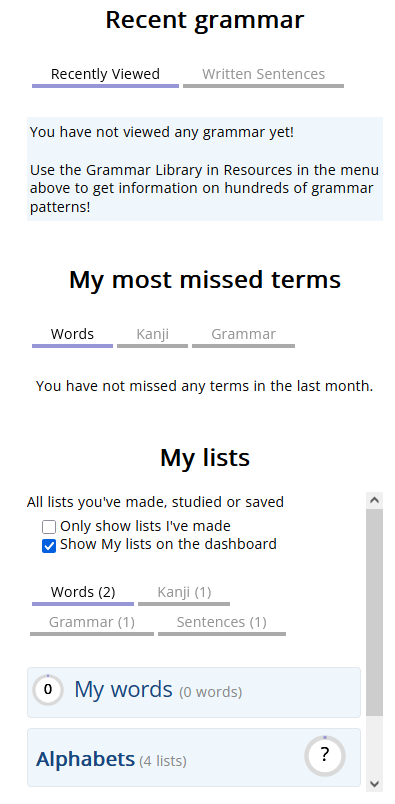Enable Only show lists I've made
The image size is (395, 804).
click(49, 527)
